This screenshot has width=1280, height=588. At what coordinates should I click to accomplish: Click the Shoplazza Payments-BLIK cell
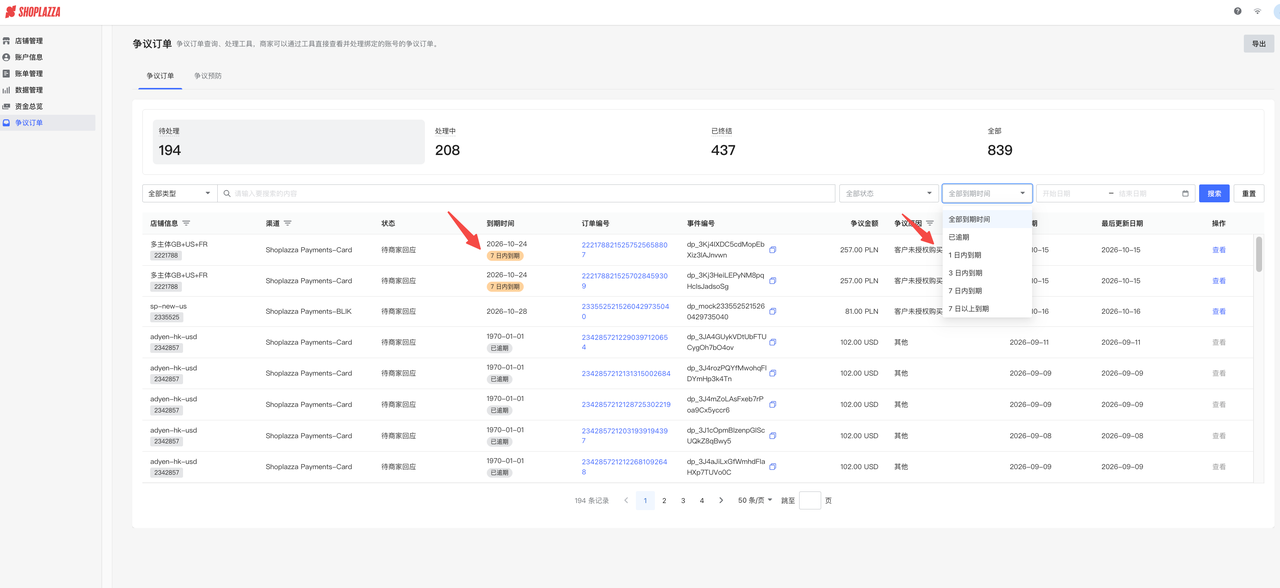pyautogui.click(x=309, y=311)
